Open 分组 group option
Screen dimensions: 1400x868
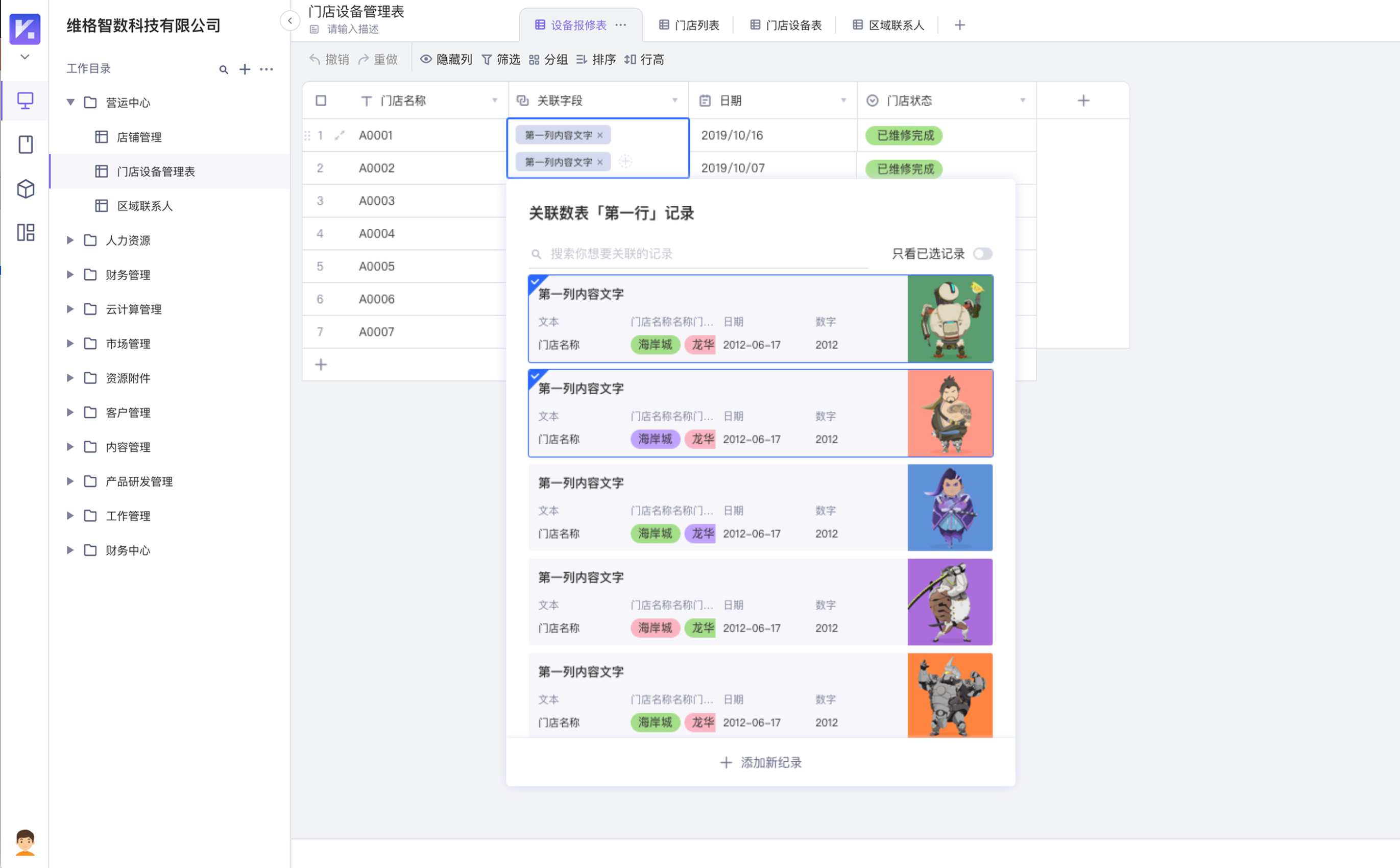[548, 60]
